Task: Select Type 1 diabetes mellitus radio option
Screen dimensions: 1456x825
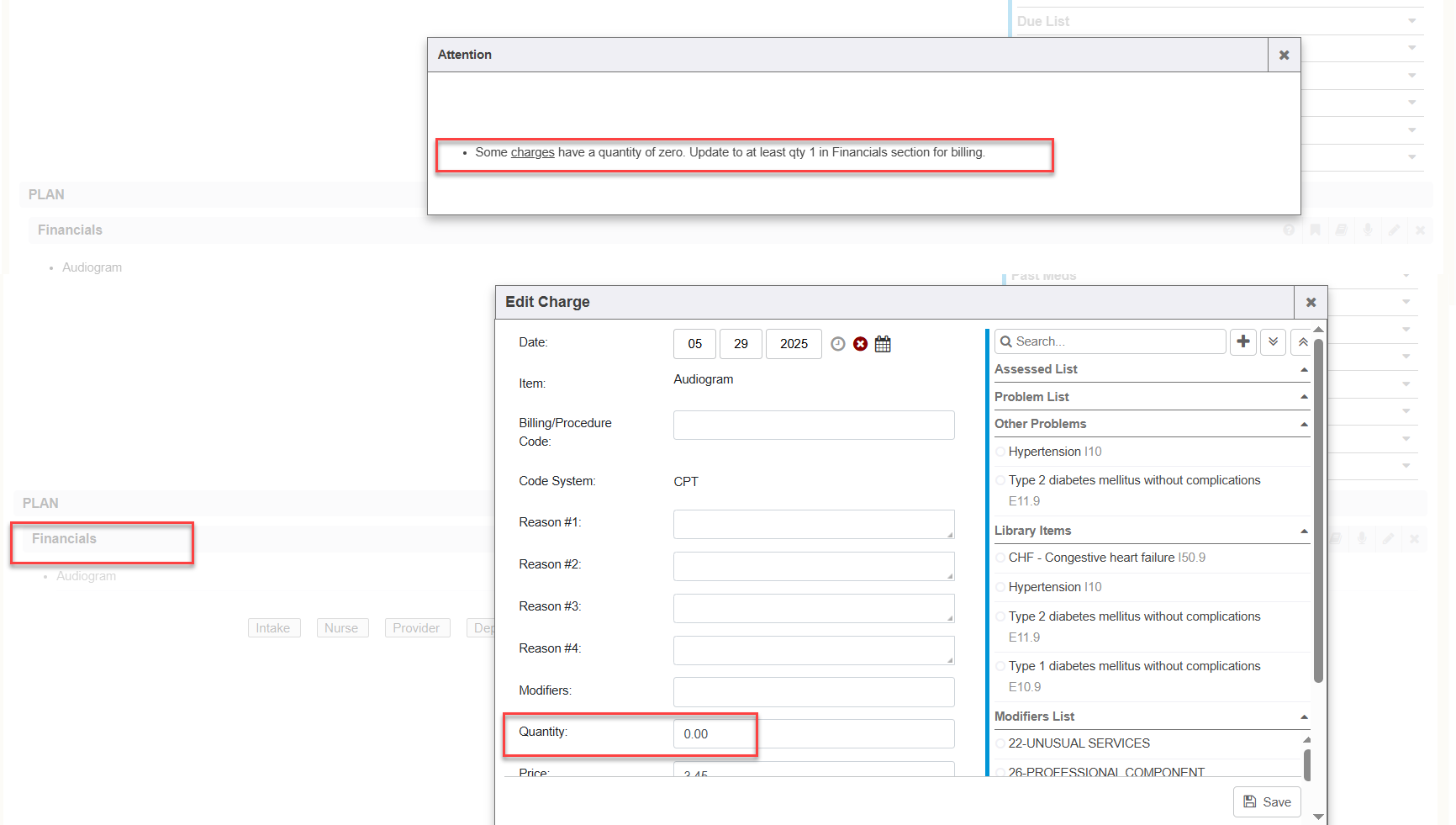Action: [1000, 667]
